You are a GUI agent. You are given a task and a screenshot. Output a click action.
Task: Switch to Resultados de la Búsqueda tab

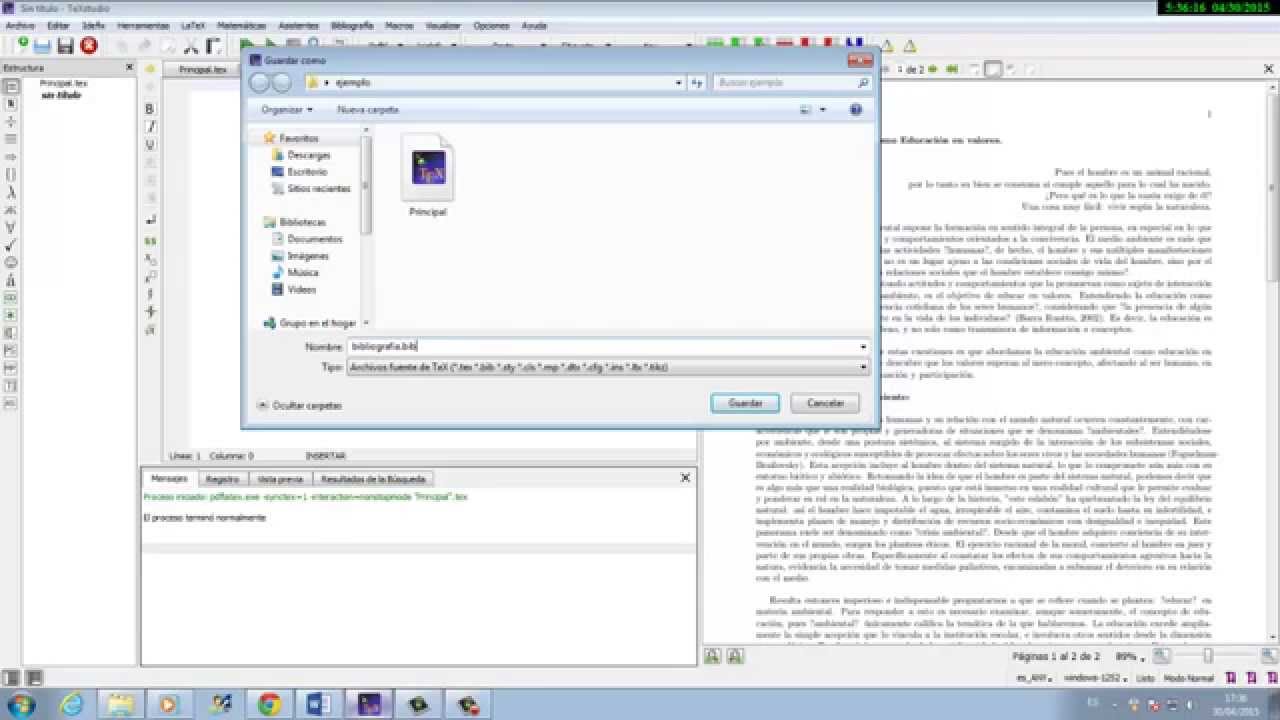tap(373, 479)
